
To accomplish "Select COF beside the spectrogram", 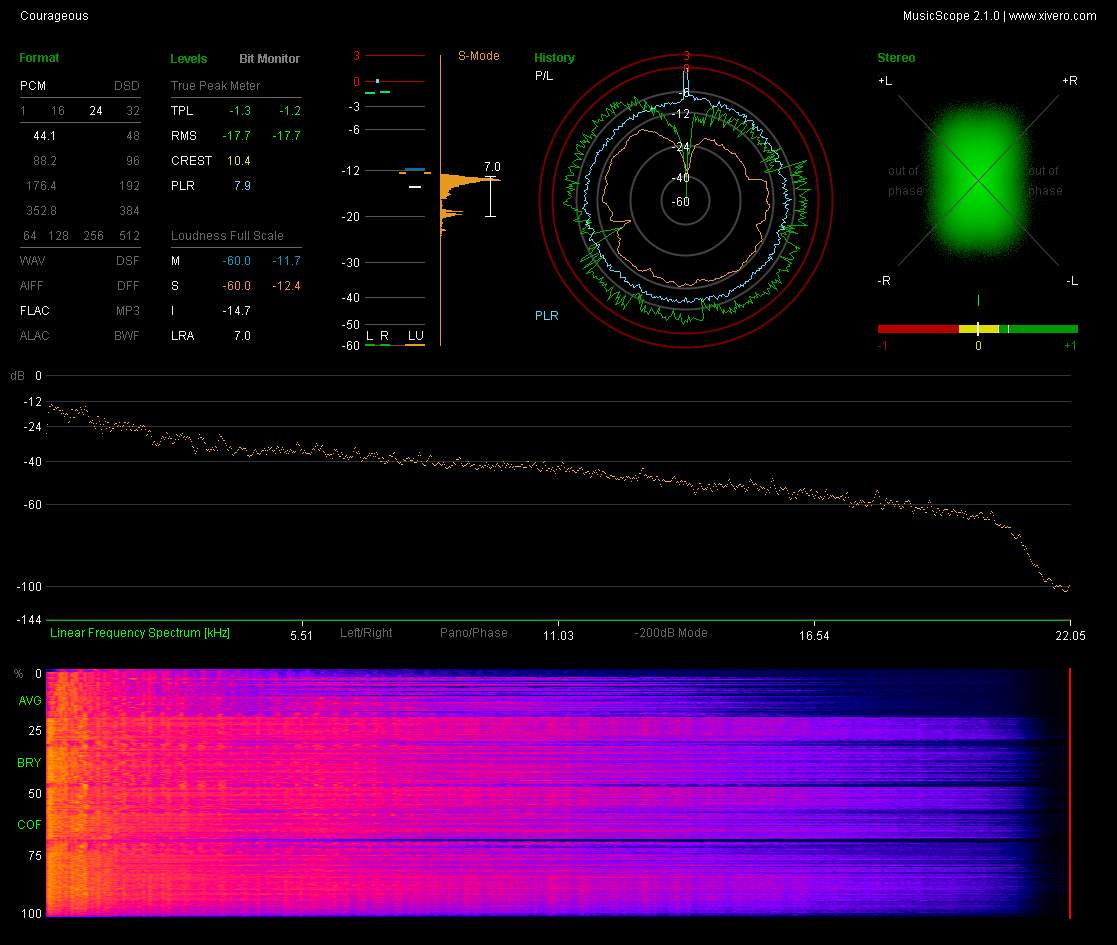I will [x=29, y=825].
